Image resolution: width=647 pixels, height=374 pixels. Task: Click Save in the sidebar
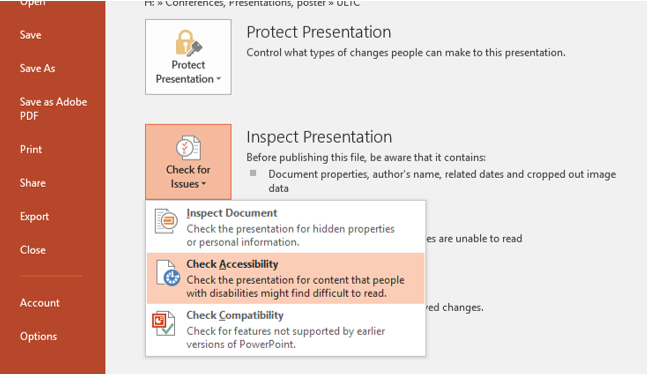(x=31, y=35)
